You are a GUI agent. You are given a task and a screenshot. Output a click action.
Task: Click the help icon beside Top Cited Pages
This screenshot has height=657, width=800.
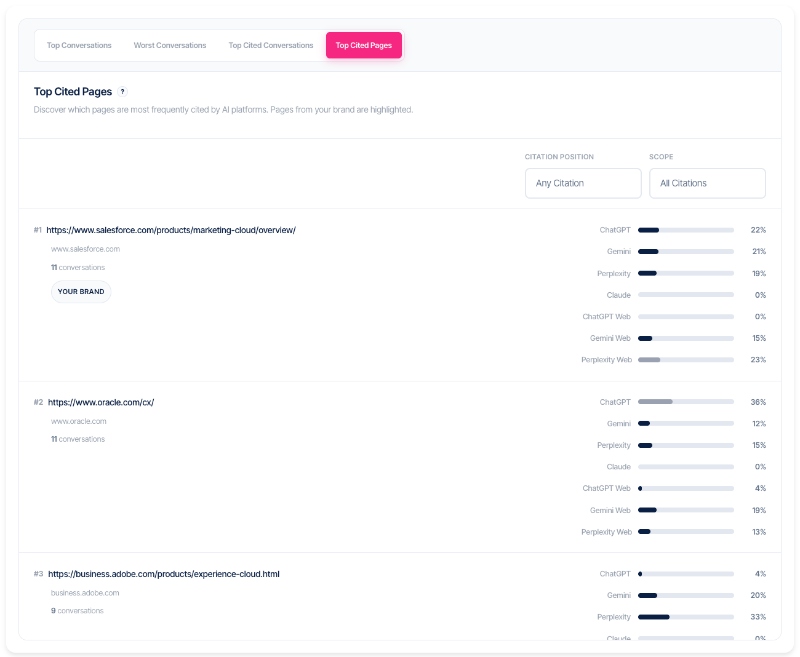coord(122,92)
